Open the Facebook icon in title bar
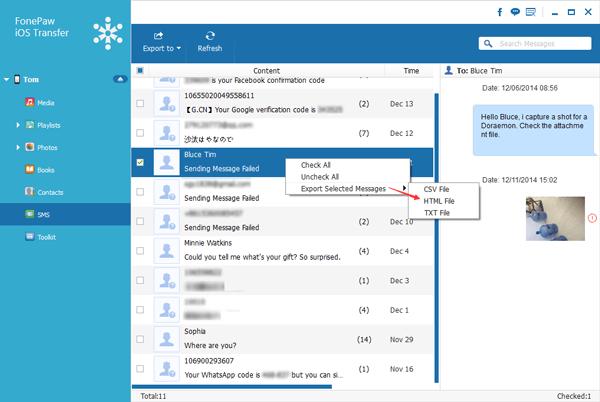Image resolution: width=600 pixels, height=402 pixels. point(500,12)
